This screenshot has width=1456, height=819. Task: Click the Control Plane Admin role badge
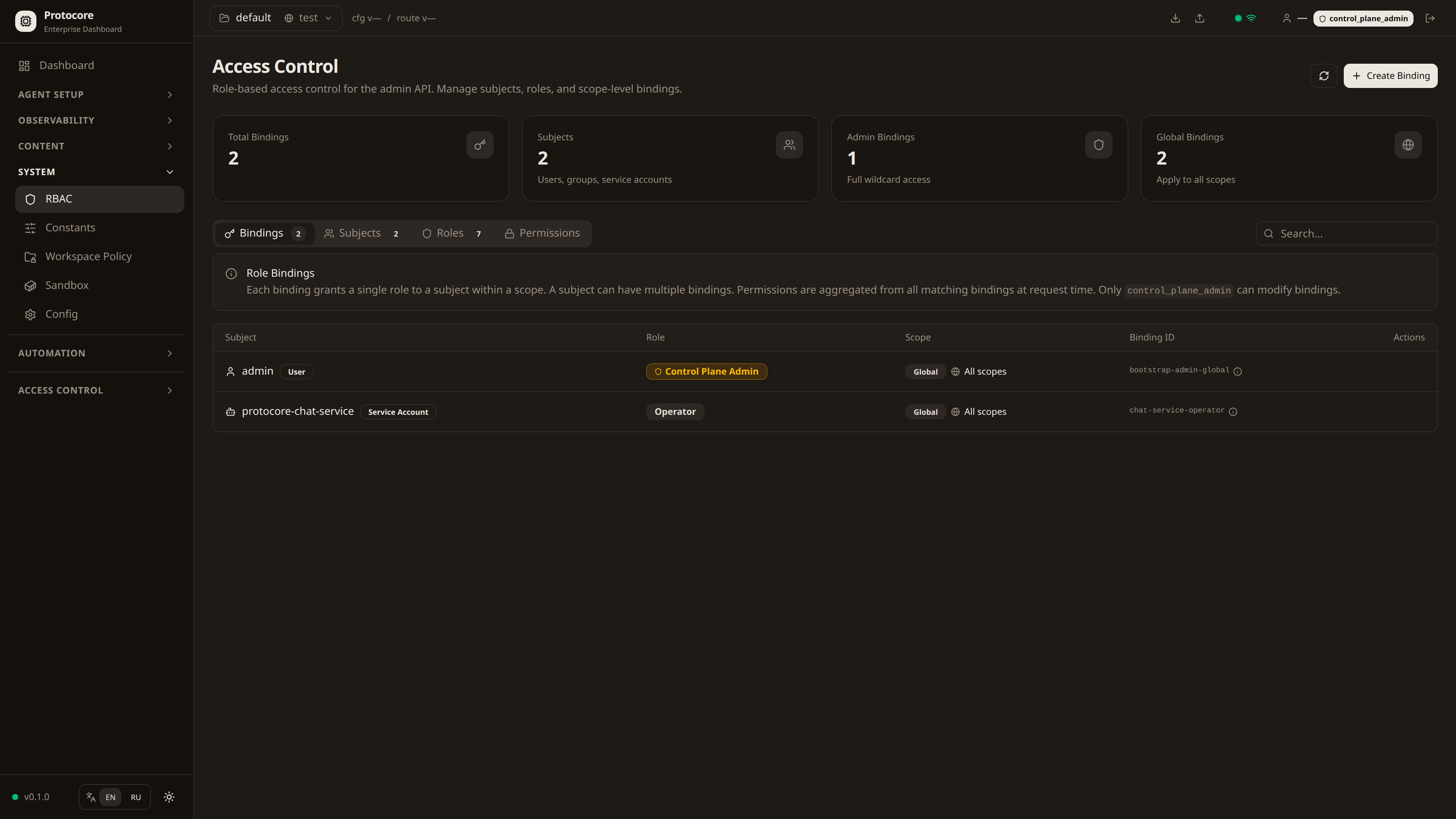tap(706, 371)
